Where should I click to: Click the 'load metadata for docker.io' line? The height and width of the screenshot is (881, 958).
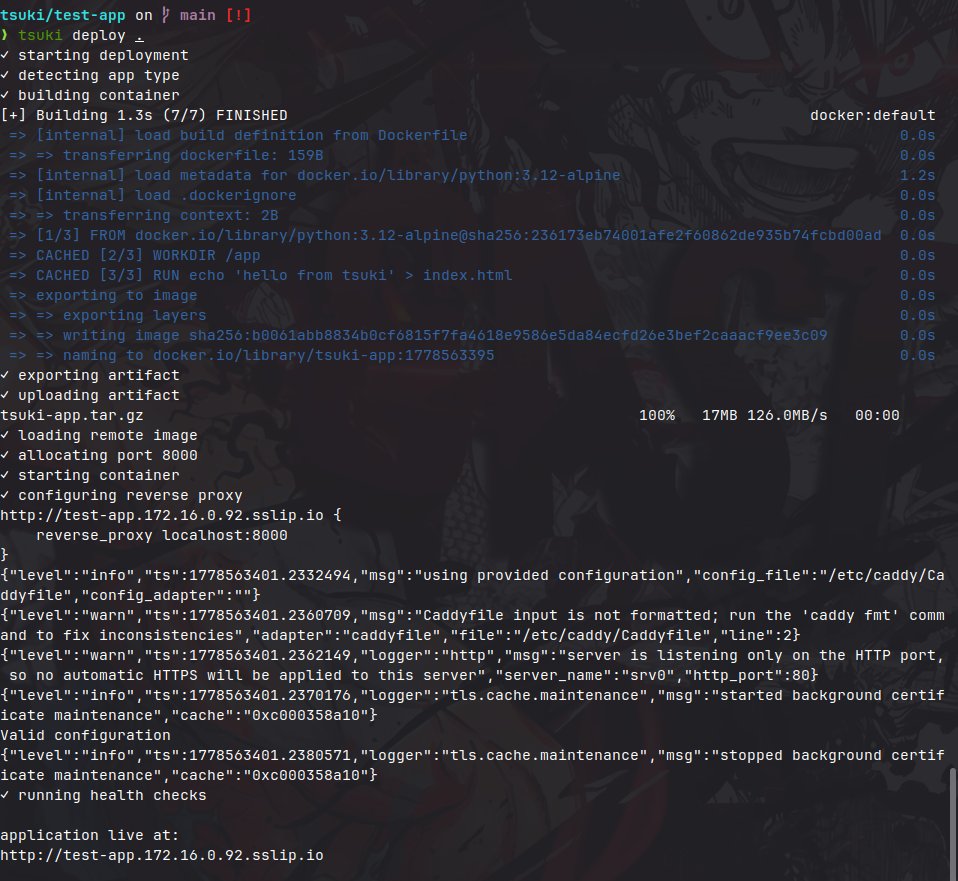[315, 175]
